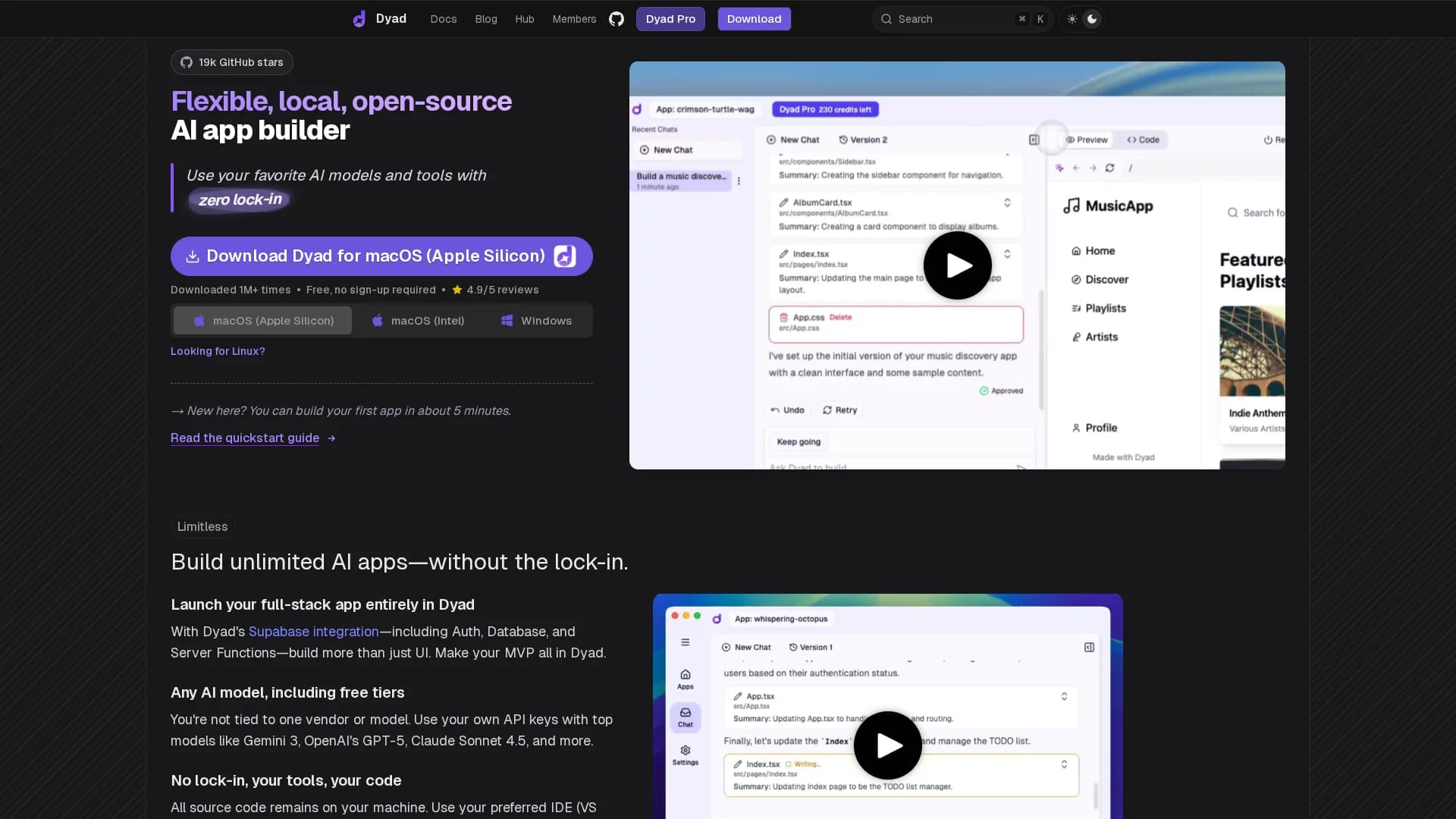The height and width of the screenshot is (819, 1456).
Task: Click the hamburger menu icon in second demo
Action: pos(685,642)
